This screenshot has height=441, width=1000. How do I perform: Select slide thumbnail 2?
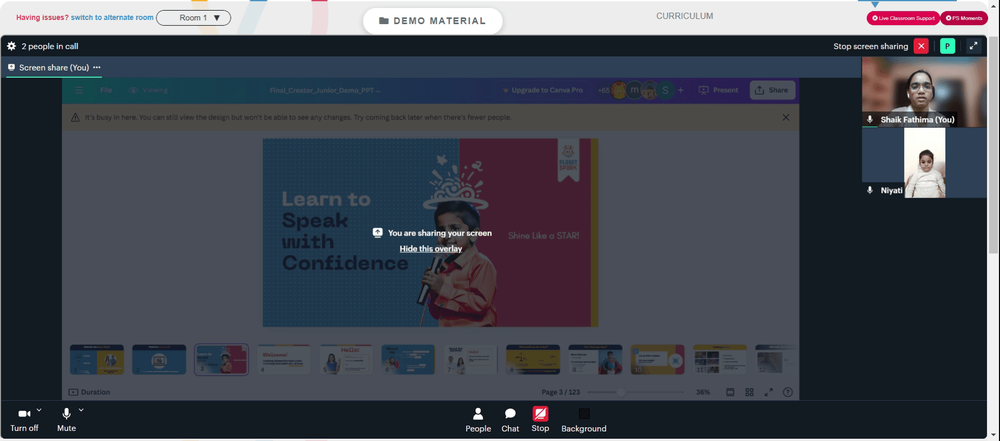159,359
